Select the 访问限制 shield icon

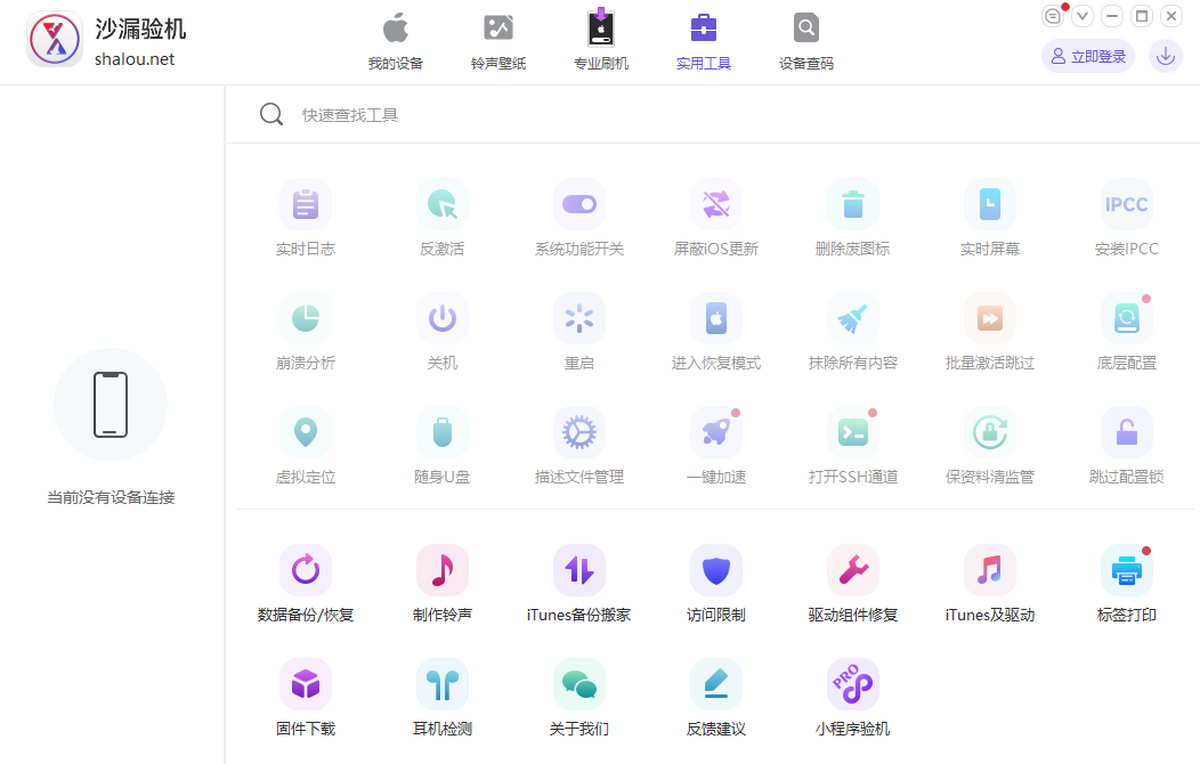point(716,571)
